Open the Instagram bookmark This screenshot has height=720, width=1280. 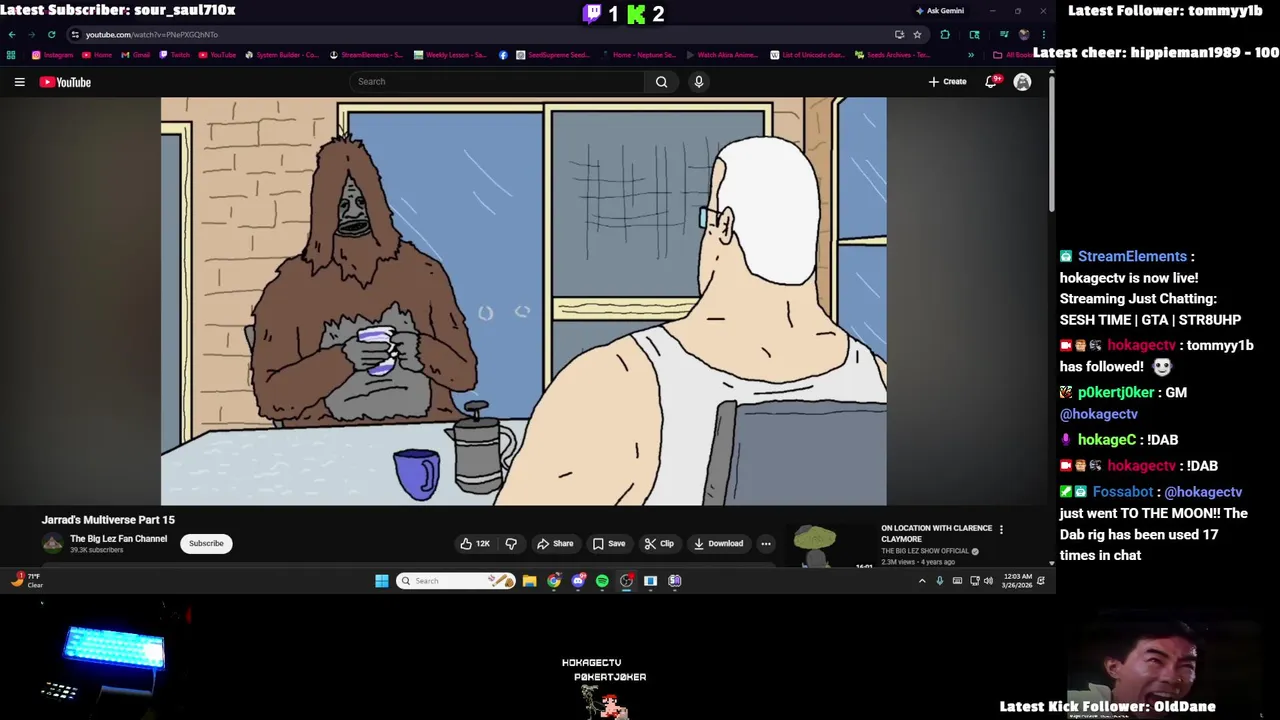coord(53,55)
